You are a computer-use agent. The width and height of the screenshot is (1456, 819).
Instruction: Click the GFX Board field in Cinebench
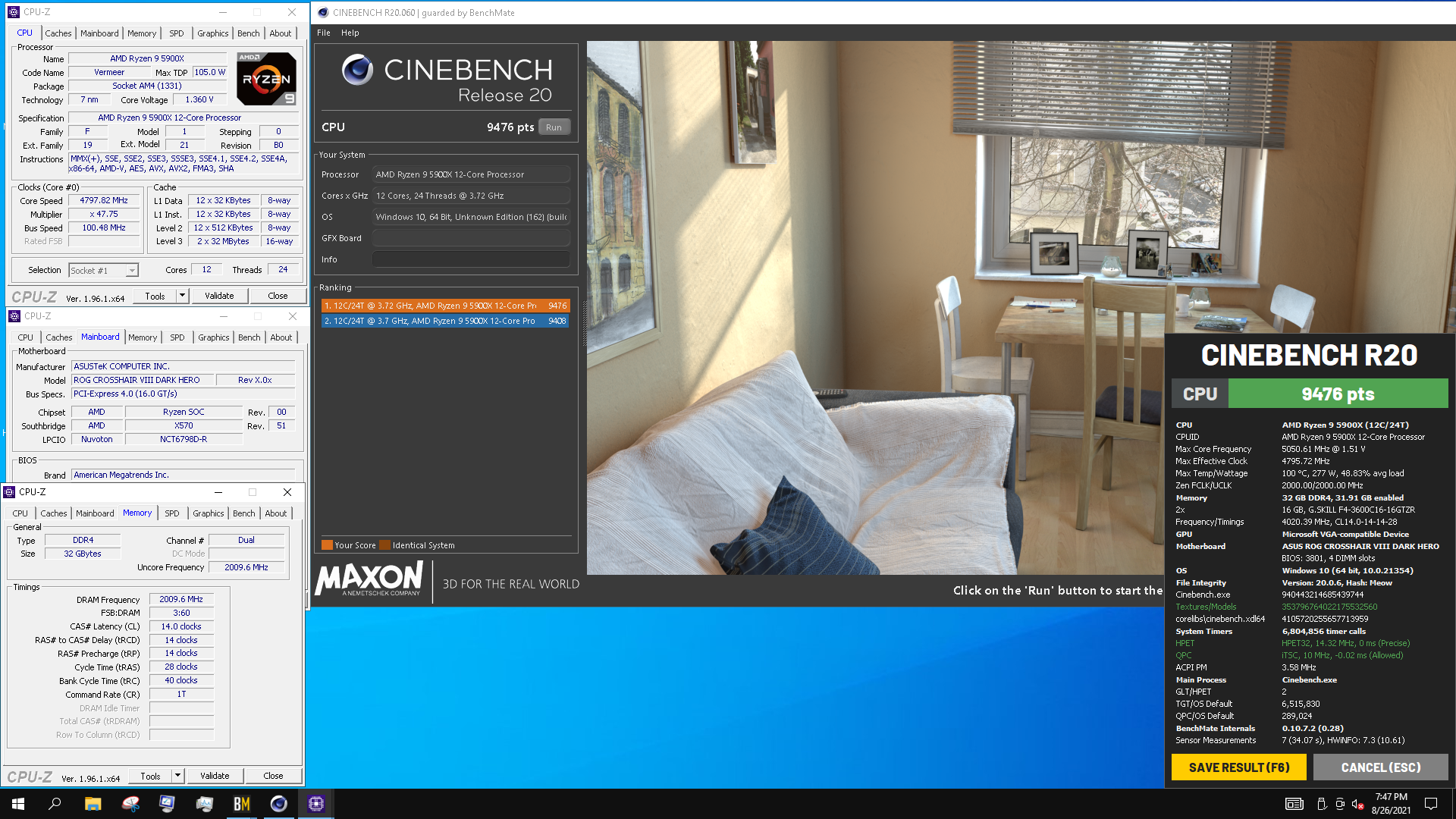pos(471,238)
